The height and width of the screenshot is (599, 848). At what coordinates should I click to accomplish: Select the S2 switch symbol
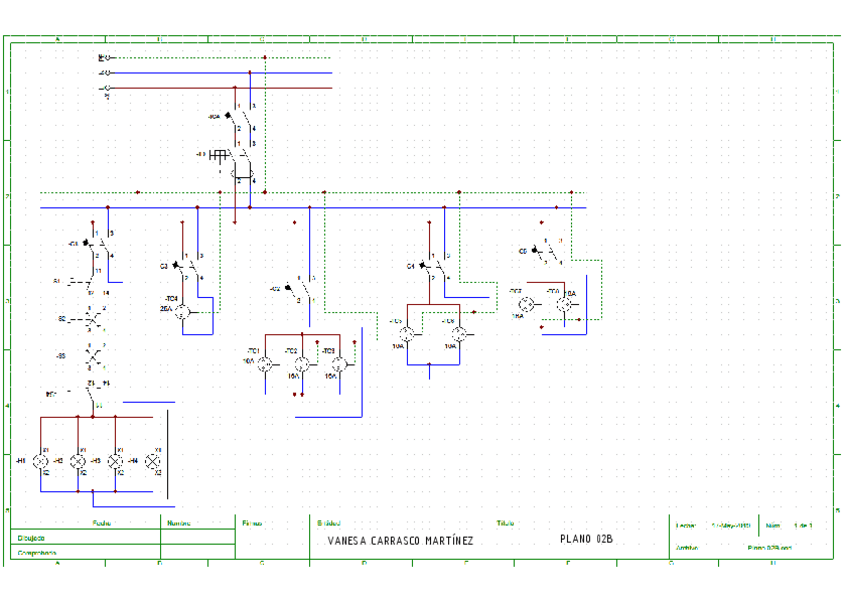point(92,319)
